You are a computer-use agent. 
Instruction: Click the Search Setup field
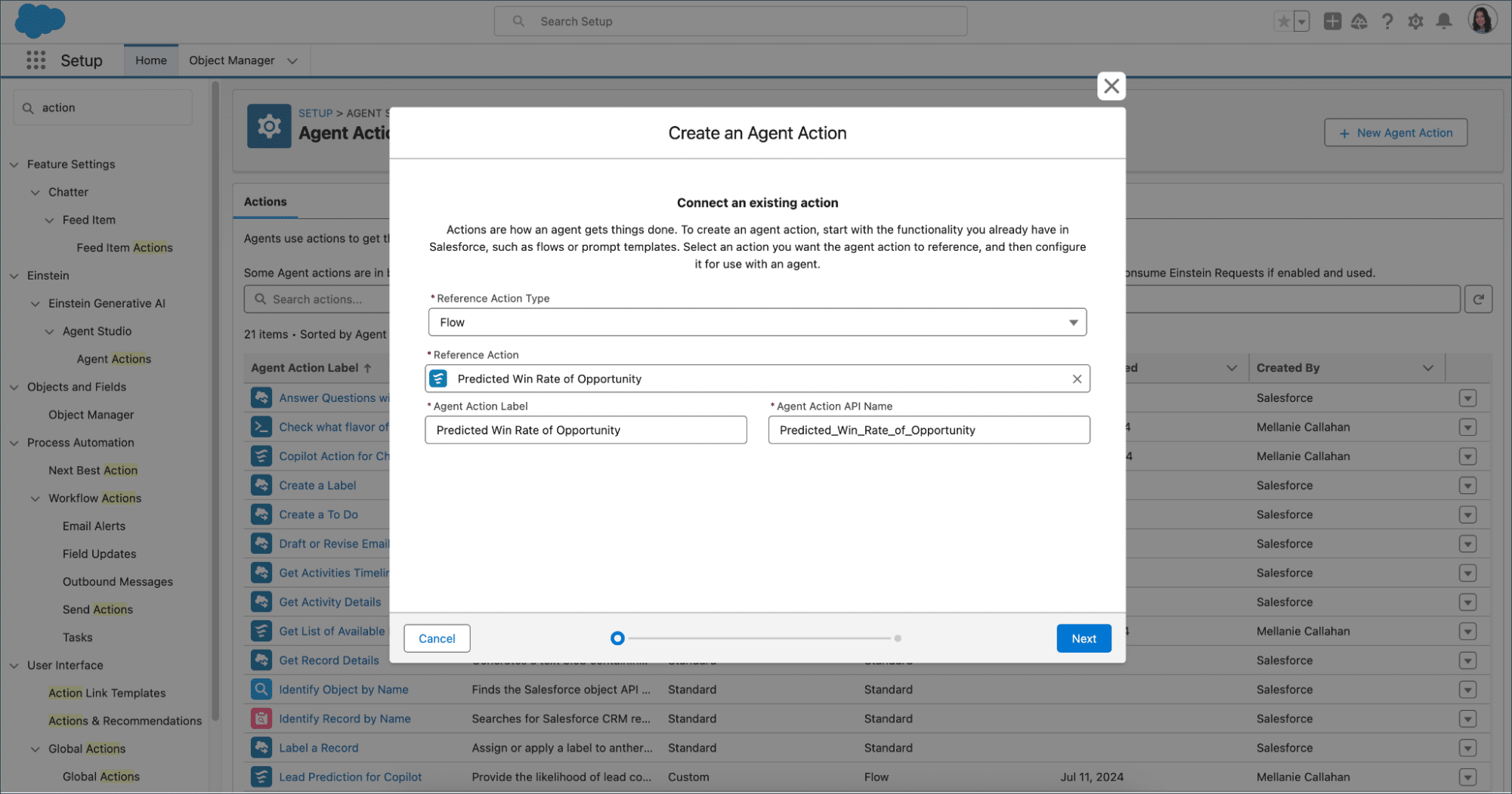730,21
